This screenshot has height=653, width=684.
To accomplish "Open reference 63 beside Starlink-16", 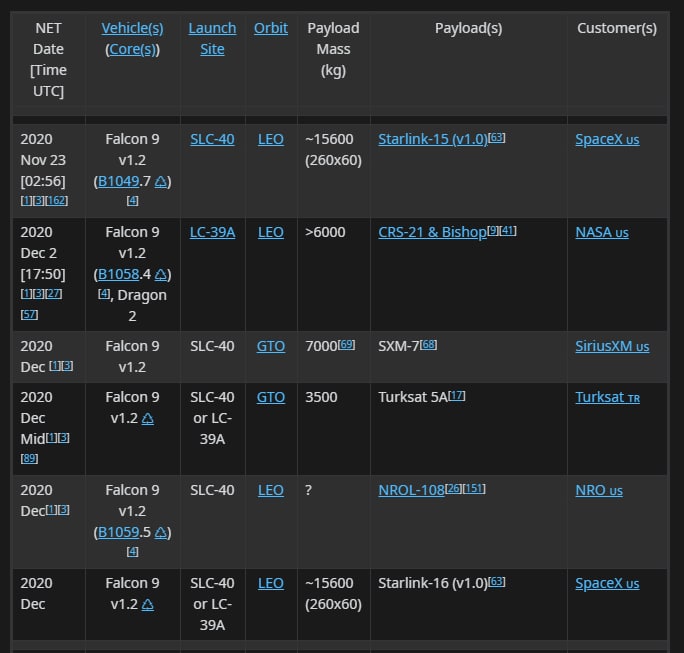I will coord(496,581).
